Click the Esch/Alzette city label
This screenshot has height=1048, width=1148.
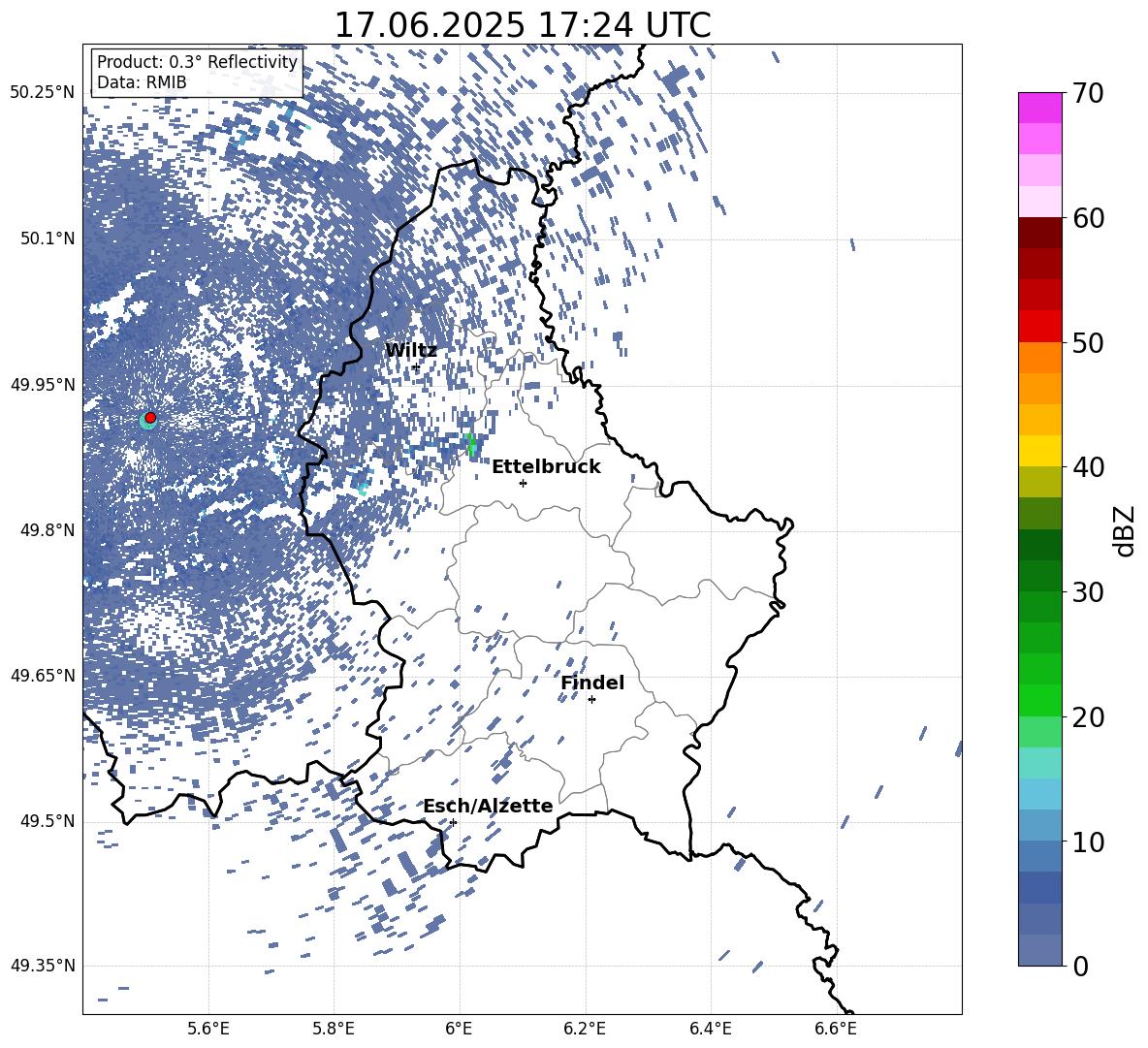pyautogui.click(x=488, y=806)
